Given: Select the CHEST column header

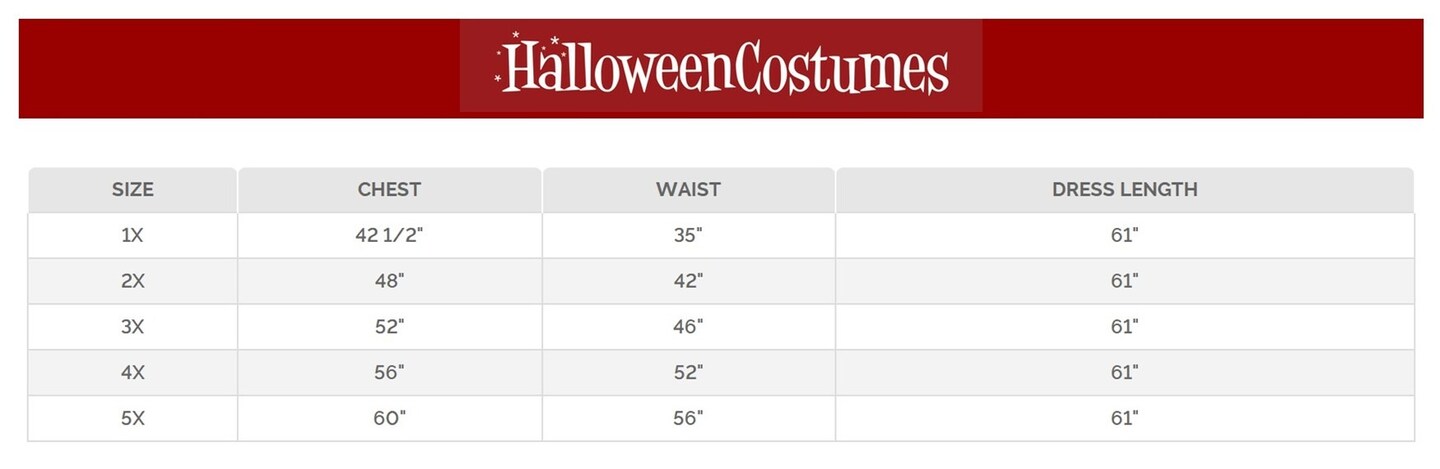Looking at the screenshot, I should coord(389,189).
